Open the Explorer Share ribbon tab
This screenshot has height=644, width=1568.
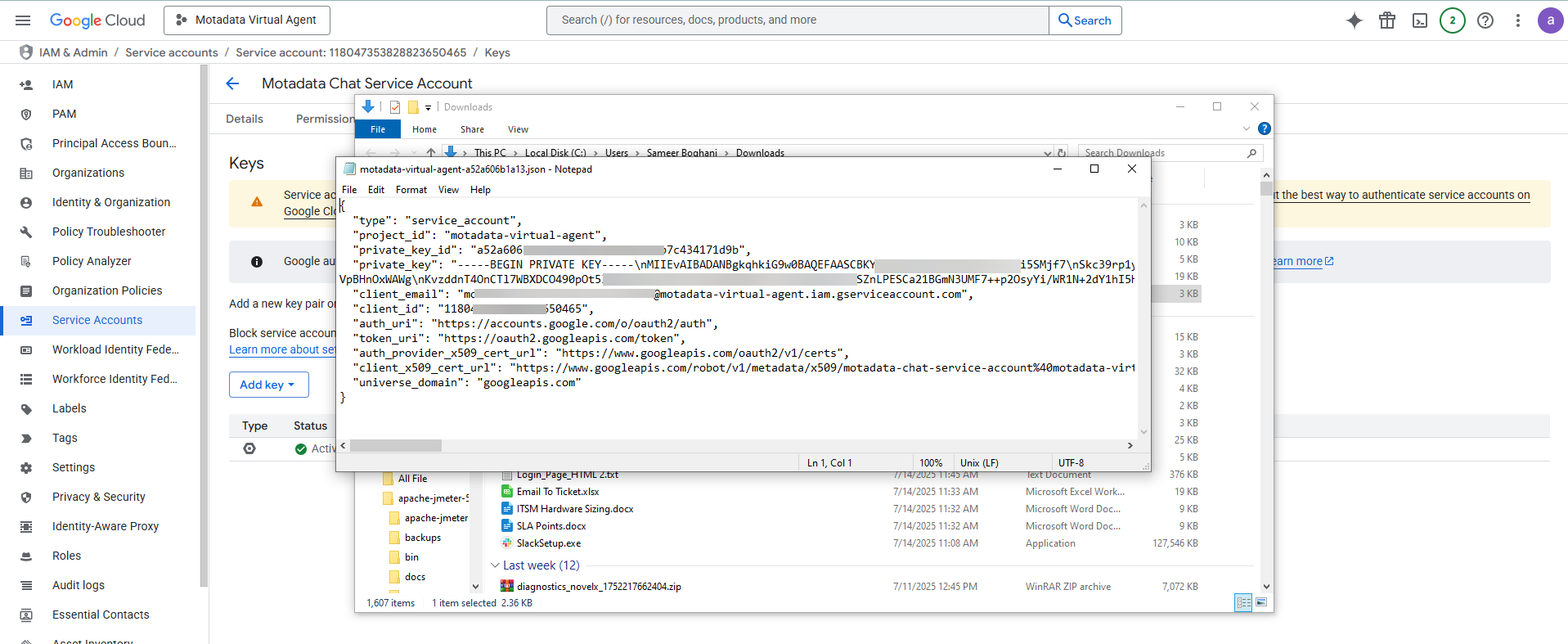point(472,129)
